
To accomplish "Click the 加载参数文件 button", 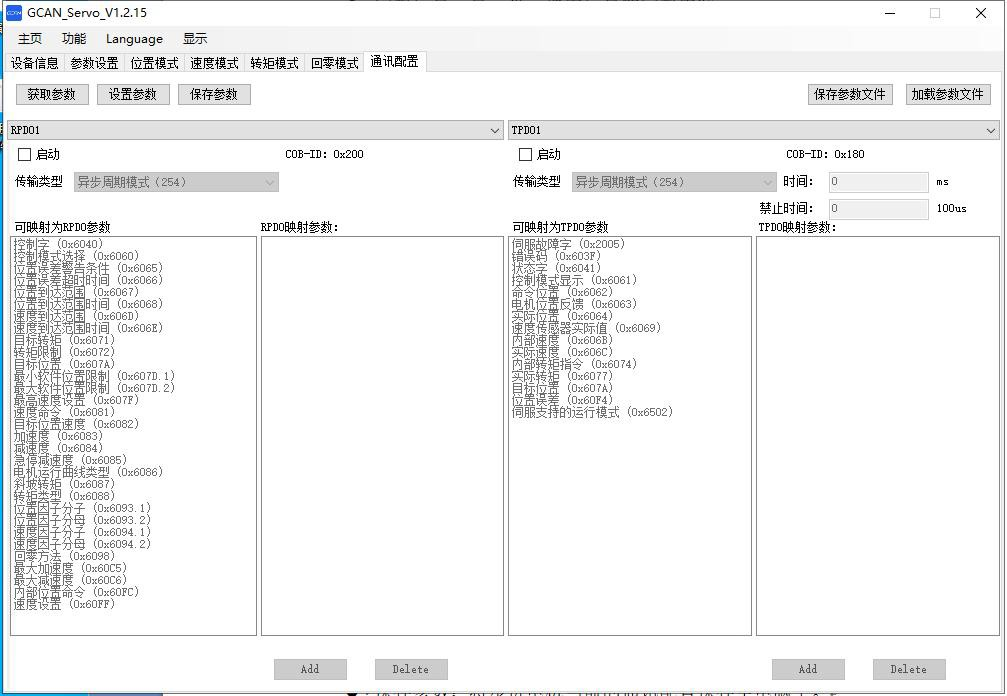I will [x=947, y=94].
